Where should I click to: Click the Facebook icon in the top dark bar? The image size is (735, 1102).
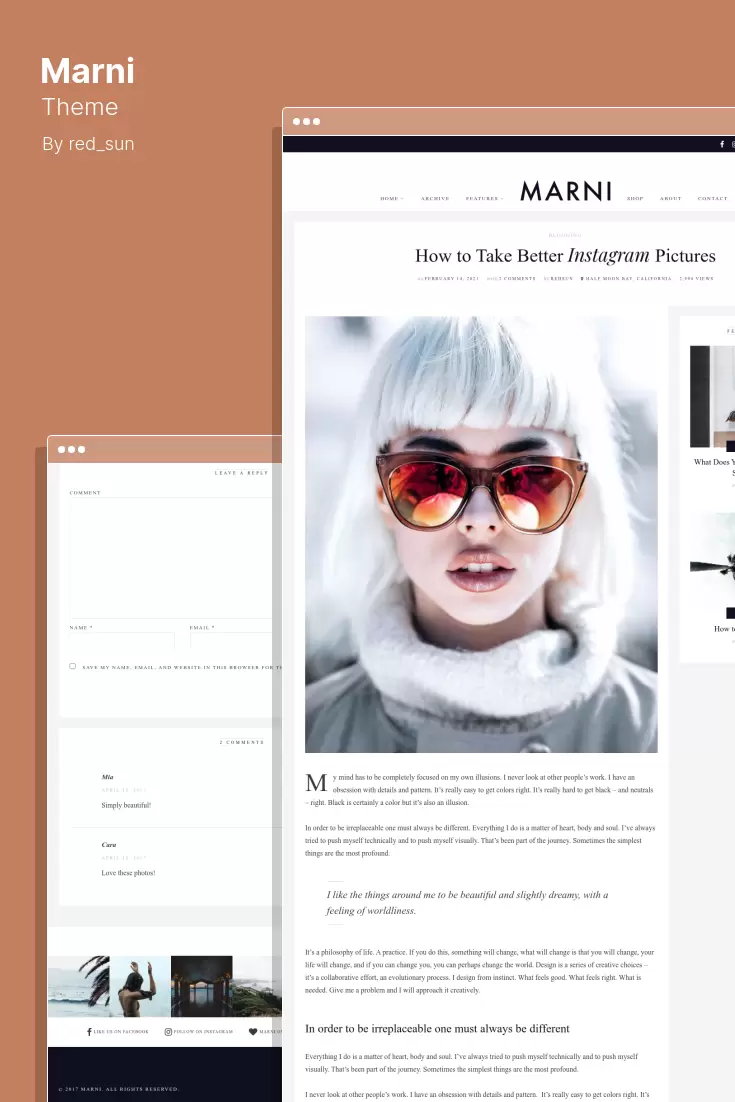coord(722,144)
